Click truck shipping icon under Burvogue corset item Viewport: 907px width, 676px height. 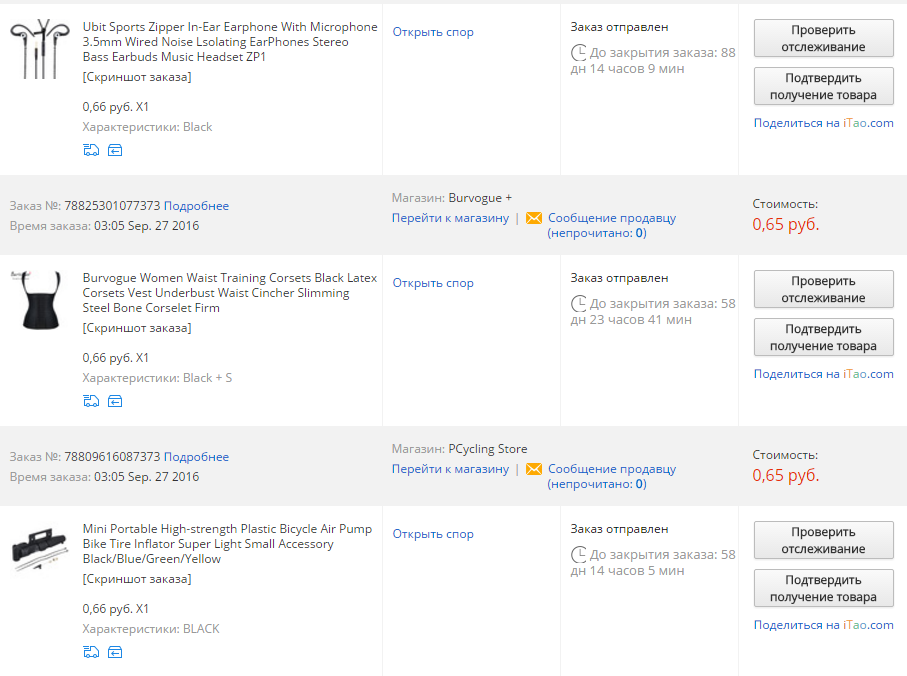pyautogui.click(x=91, y=401)
